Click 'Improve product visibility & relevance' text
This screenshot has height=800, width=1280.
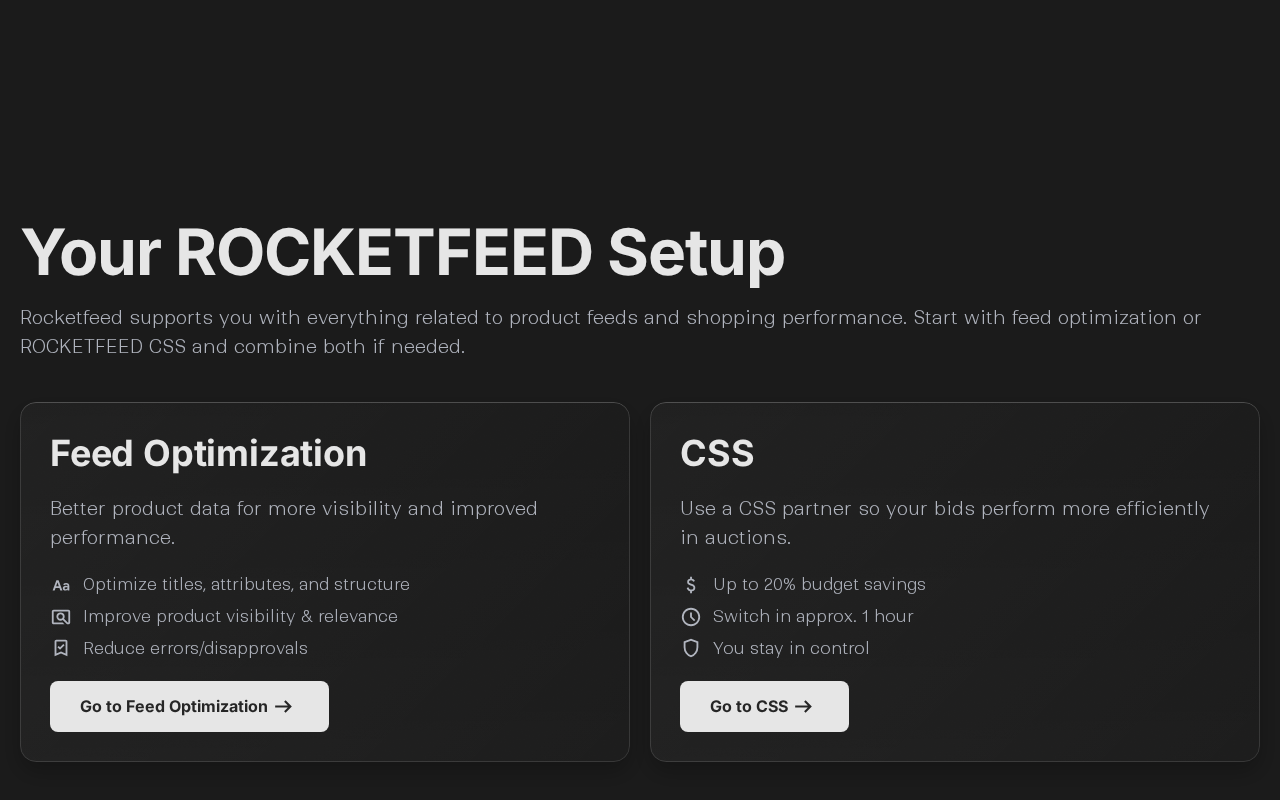(240, 616)
